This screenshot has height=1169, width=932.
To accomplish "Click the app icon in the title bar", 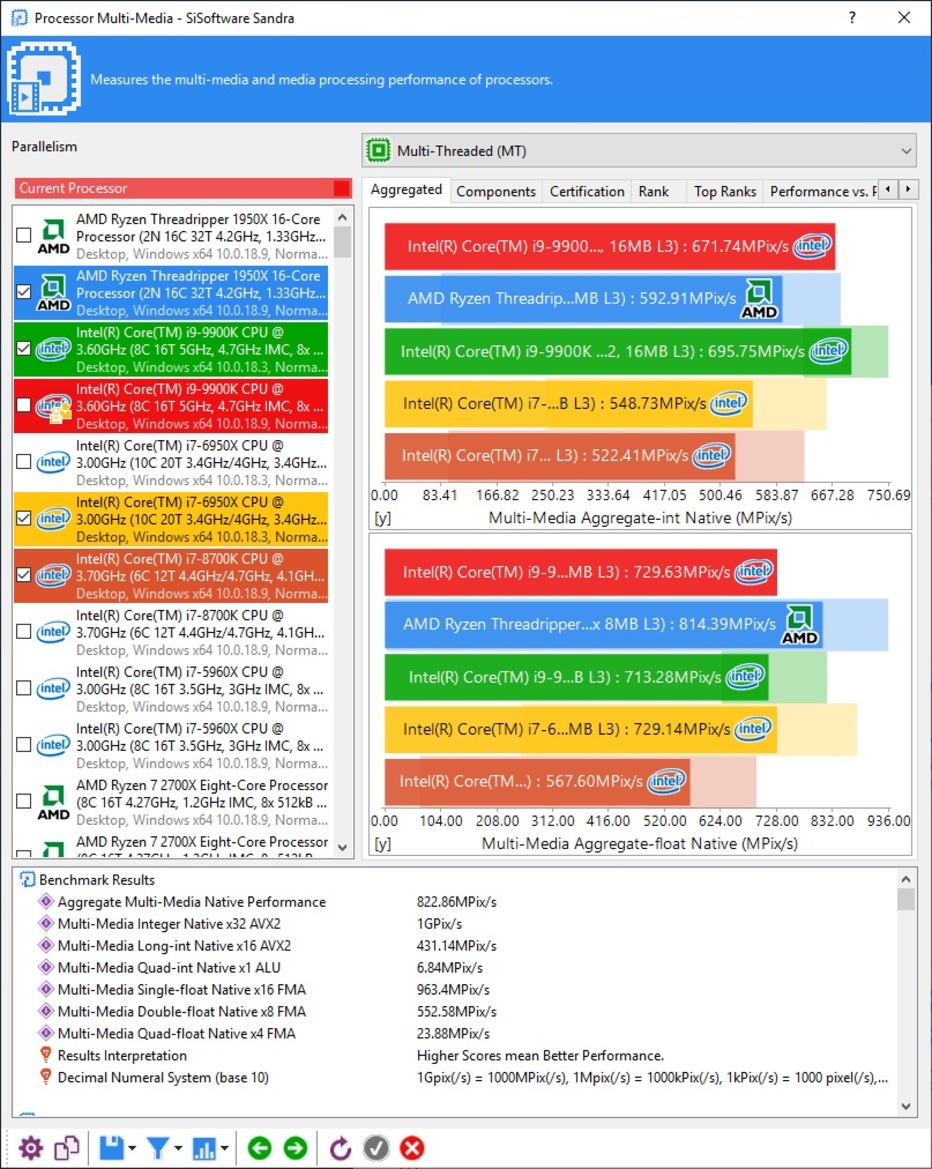I will [x=19, y=17].
